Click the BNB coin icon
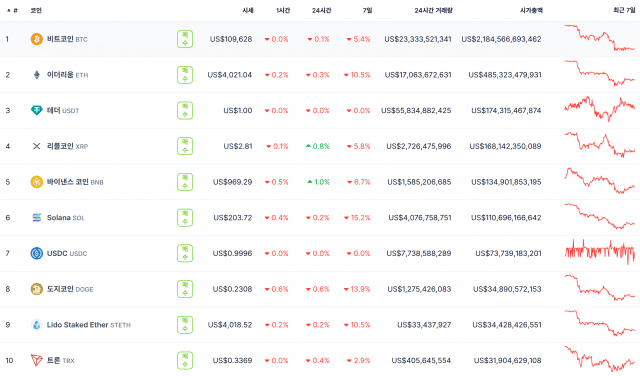640x376 pixels. (36, 182)
